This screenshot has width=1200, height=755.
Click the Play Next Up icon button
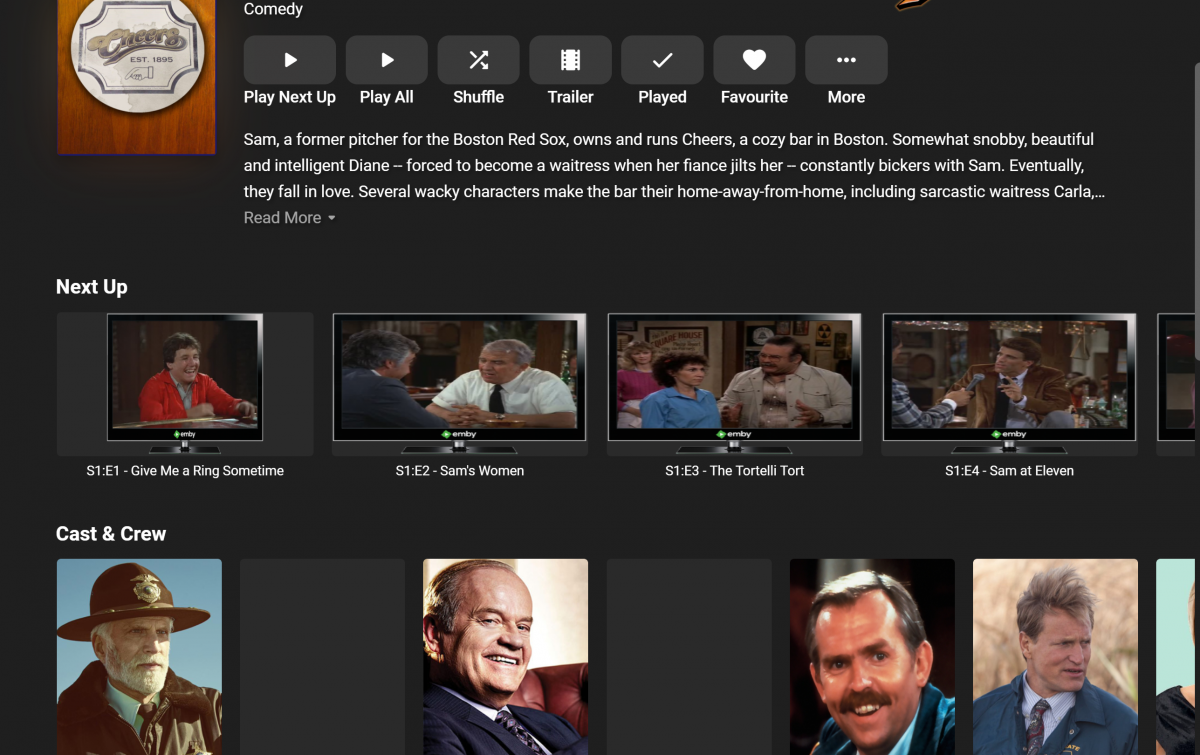pyautogui.click(x=290, y=60)
